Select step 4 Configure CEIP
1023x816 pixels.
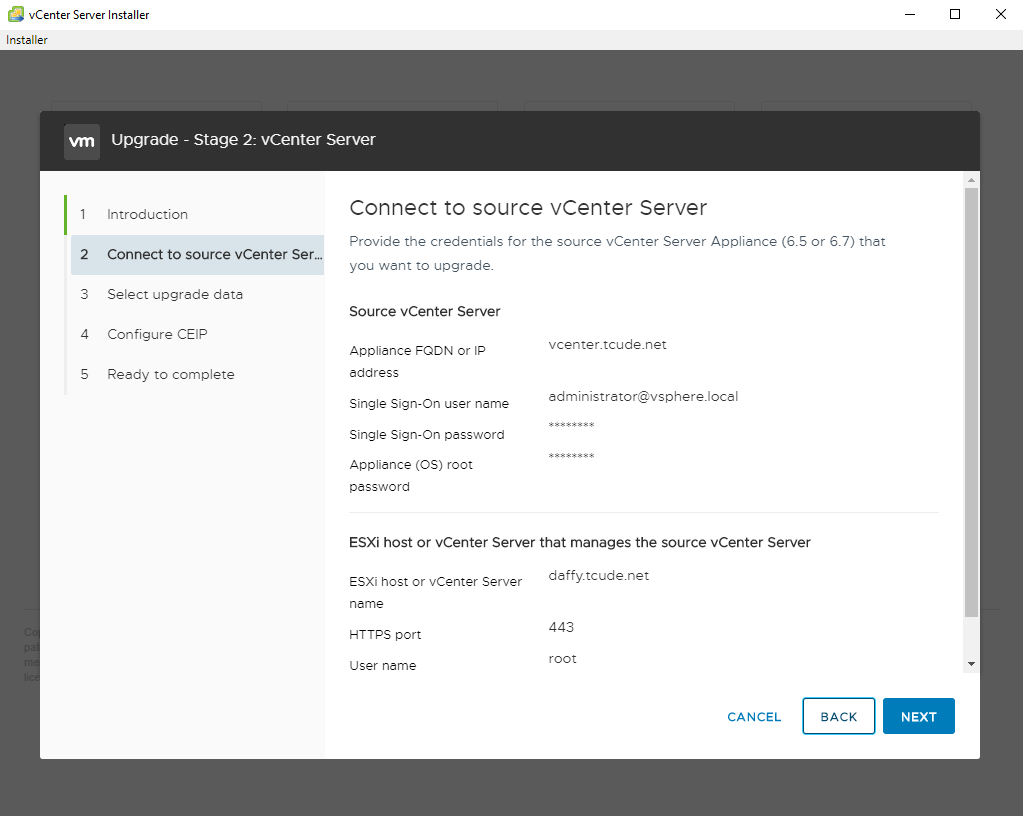tap(157, 334)
